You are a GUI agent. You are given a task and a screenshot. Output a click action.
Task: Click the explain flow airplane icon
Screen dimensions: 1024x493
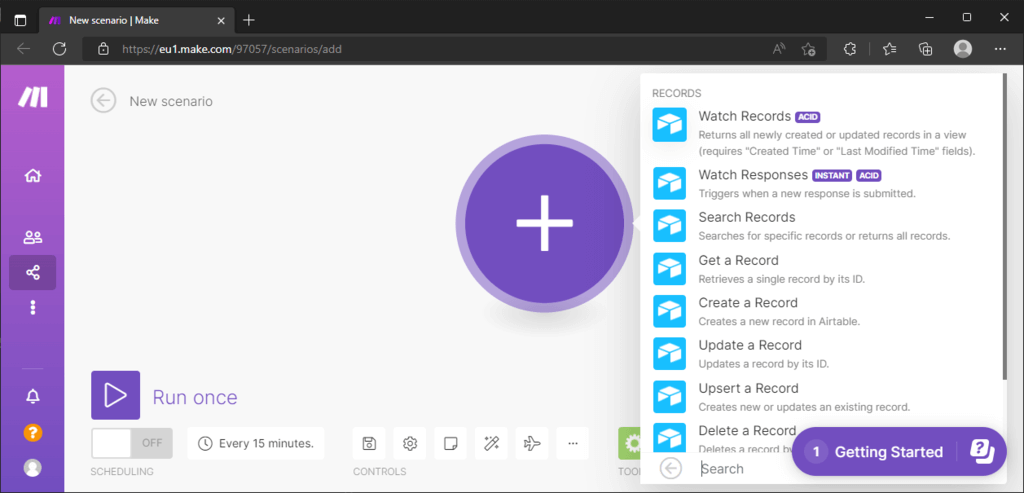click(x=532, y=444)
